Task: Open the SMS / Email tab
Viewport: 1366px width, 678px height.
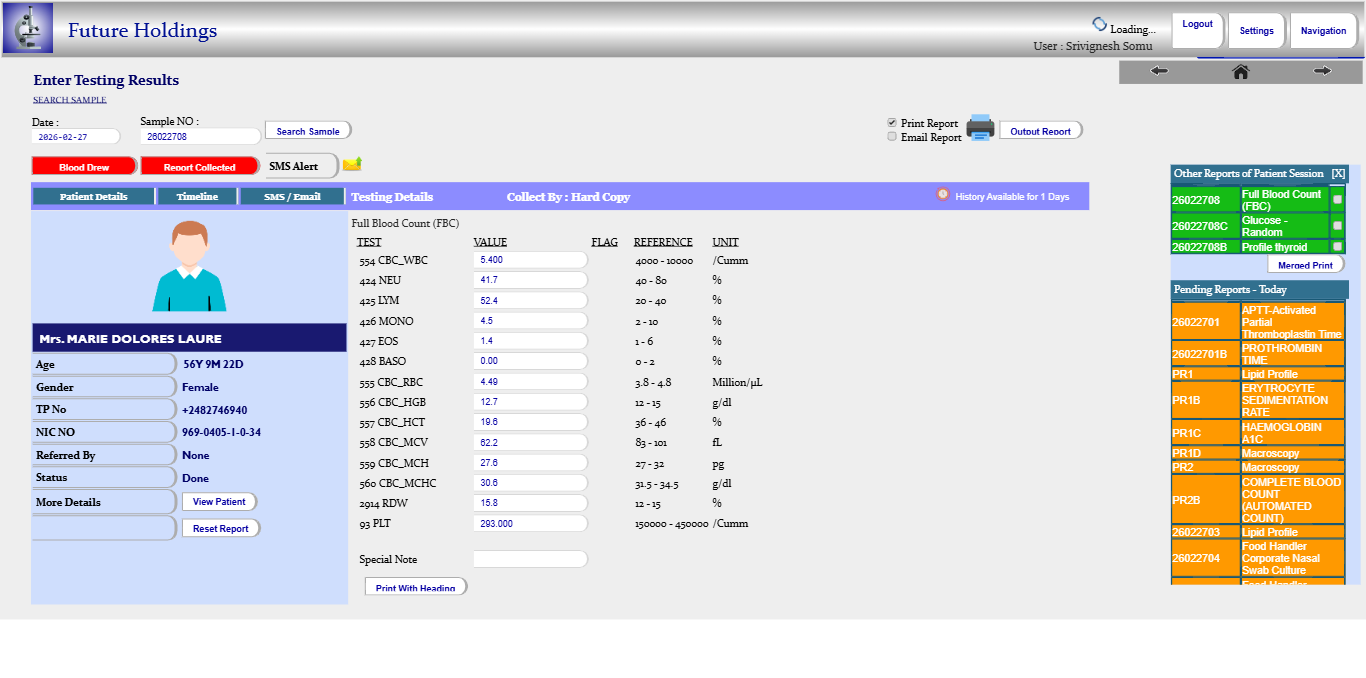Action: coord(292,197)
